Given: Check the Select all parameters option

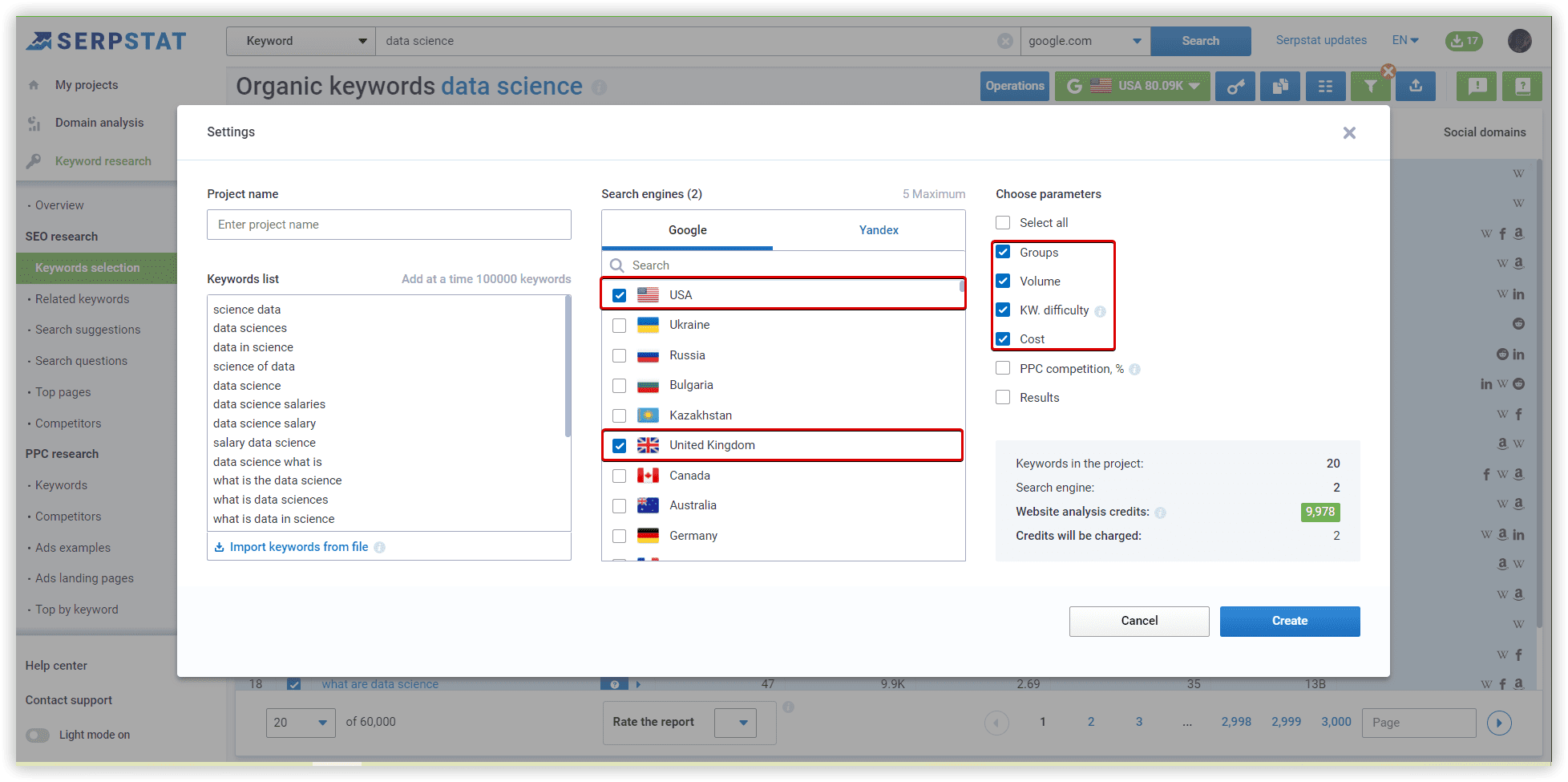Looking at the screenshot, I should [x=1003, y=222].
